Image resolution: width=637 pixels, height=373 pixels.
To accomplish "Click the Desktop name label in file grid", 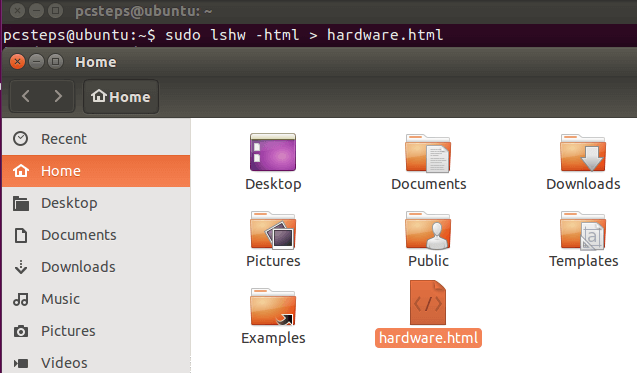I will [273, 184].
